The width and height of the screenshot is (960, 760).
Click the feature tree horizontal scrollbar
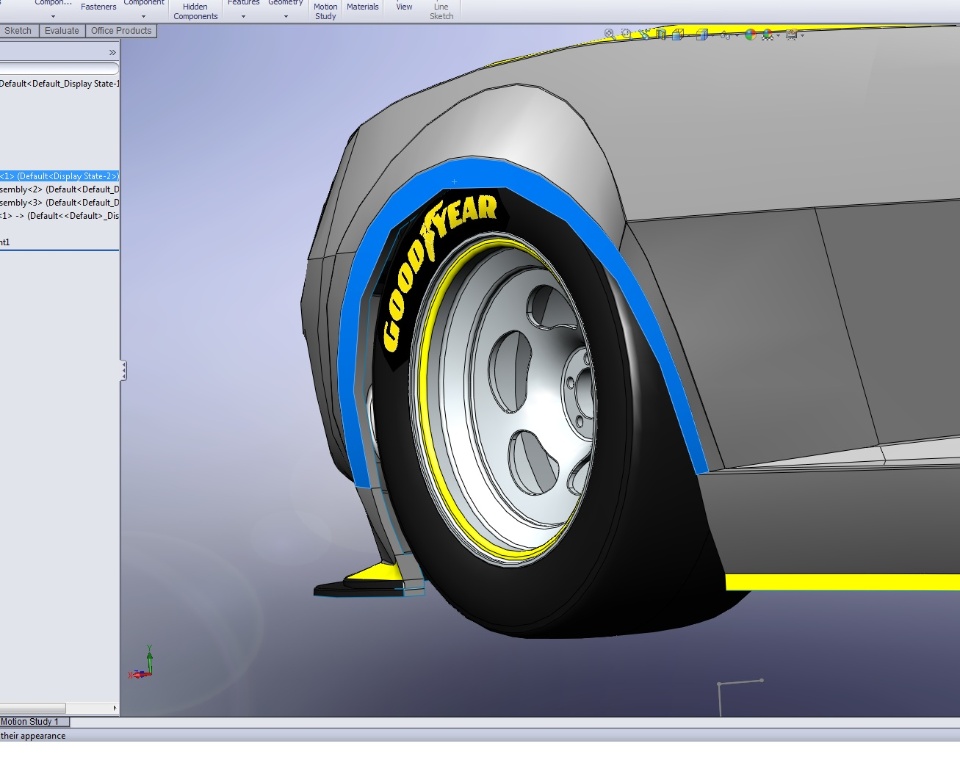(x=32, y=708)
